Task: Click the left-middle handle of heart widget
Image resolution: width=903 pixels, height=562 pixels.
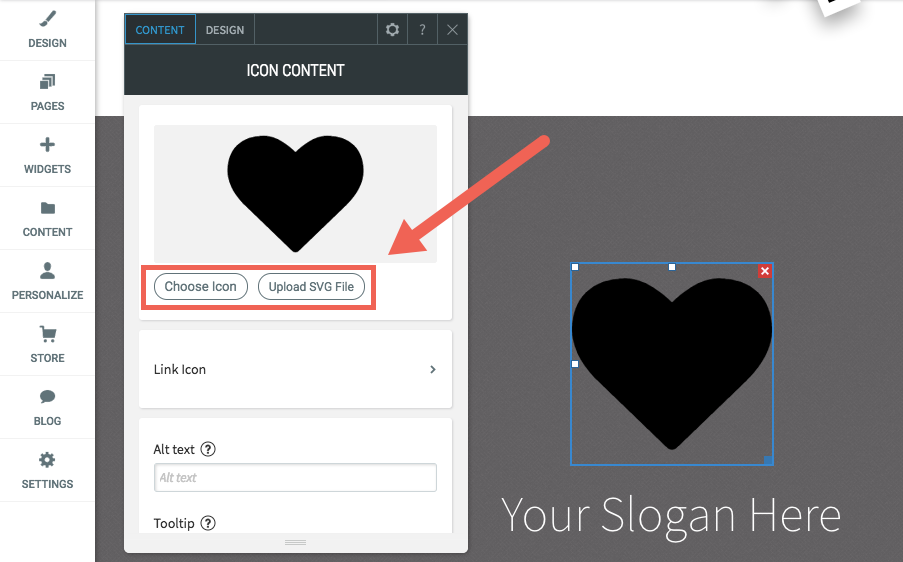Action: coord(575,364)
